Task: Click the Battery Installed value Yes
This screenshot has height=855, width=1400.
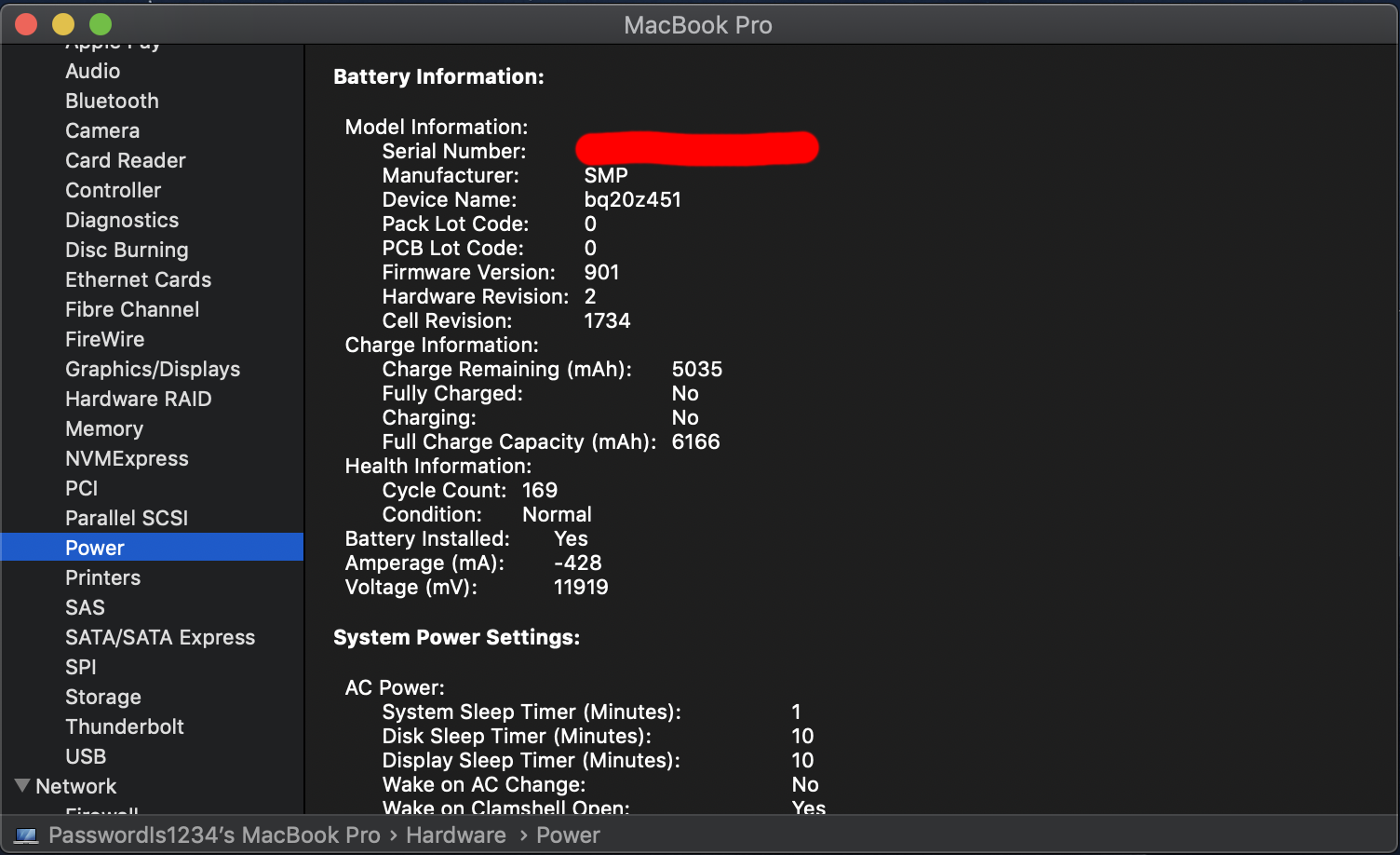Action: 571,538
